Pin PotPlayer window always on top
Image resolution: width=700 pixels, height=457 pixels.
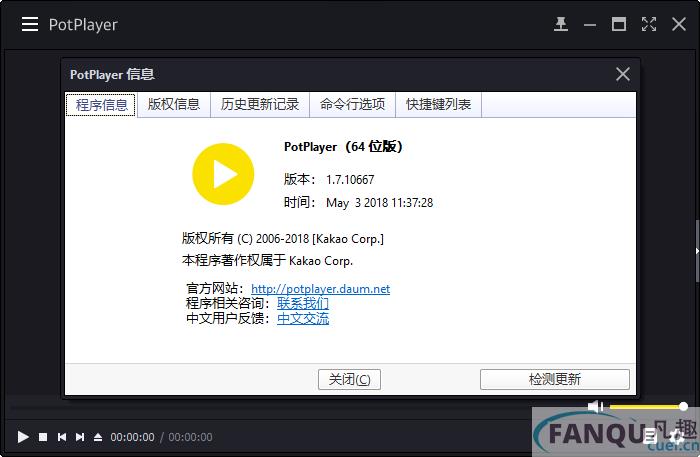click(561, 24)
